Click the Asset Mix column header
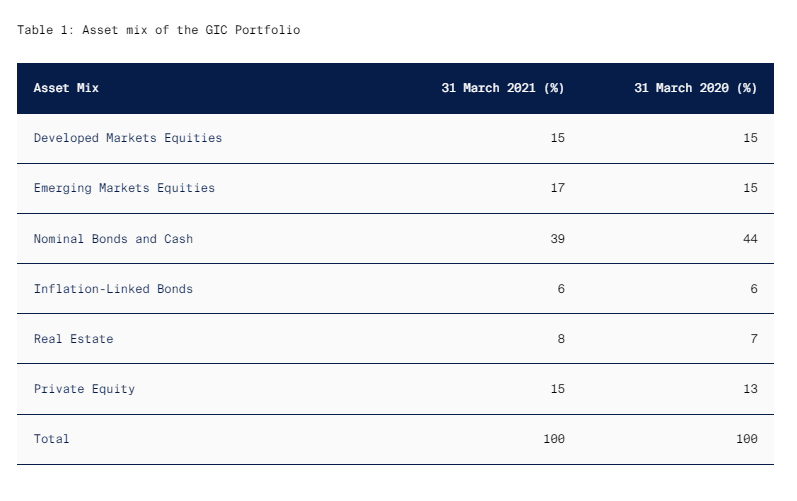797x501 pixels. [x=66, y=88]
